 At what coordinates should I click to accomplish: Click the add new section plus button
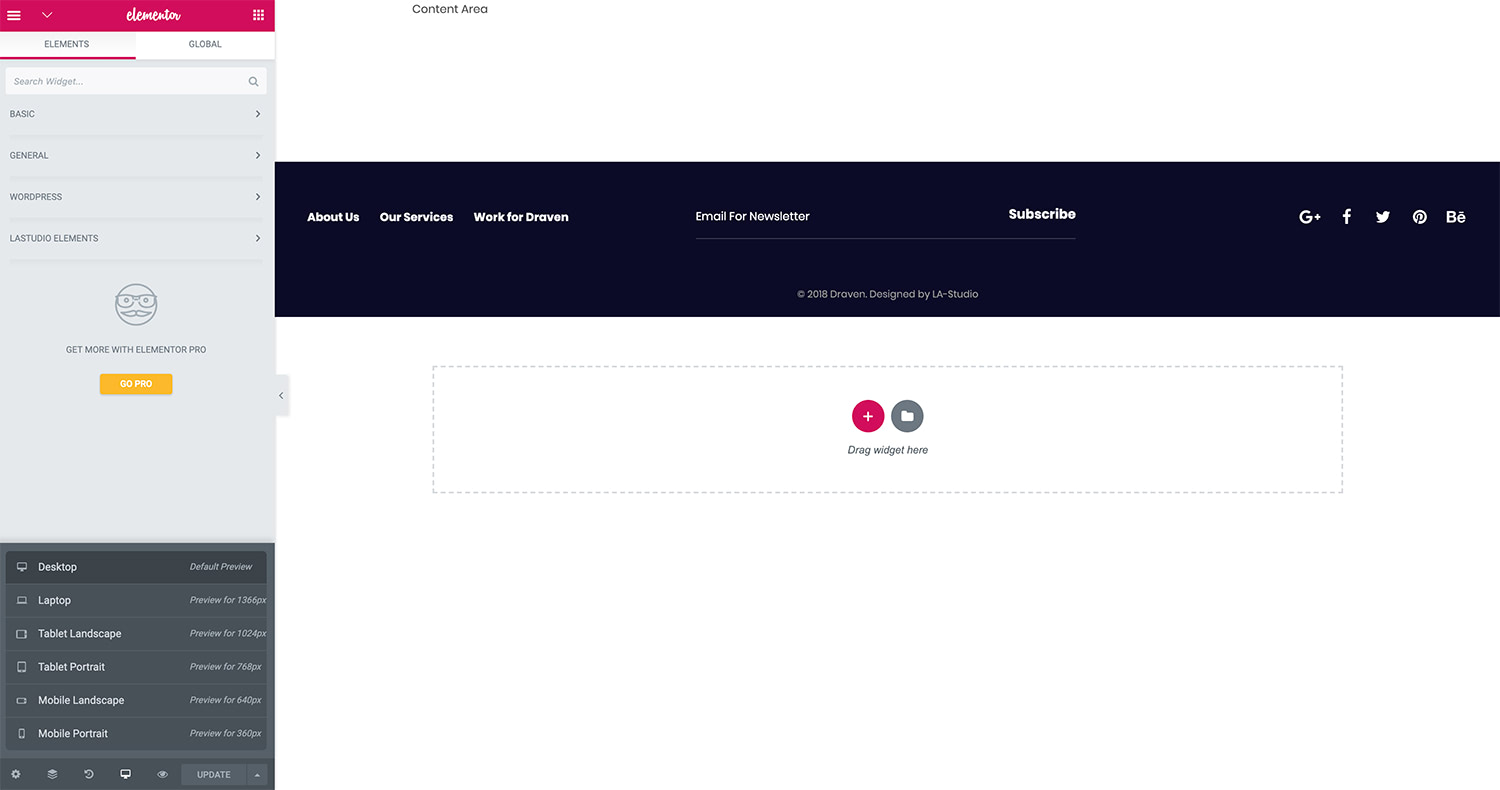tap(867, 416)
